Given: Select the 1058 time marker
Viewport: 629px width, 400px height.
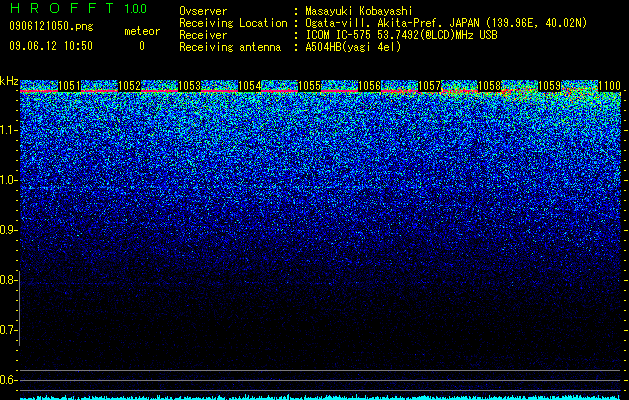Looking at the screenshot, I should [489, 85].
